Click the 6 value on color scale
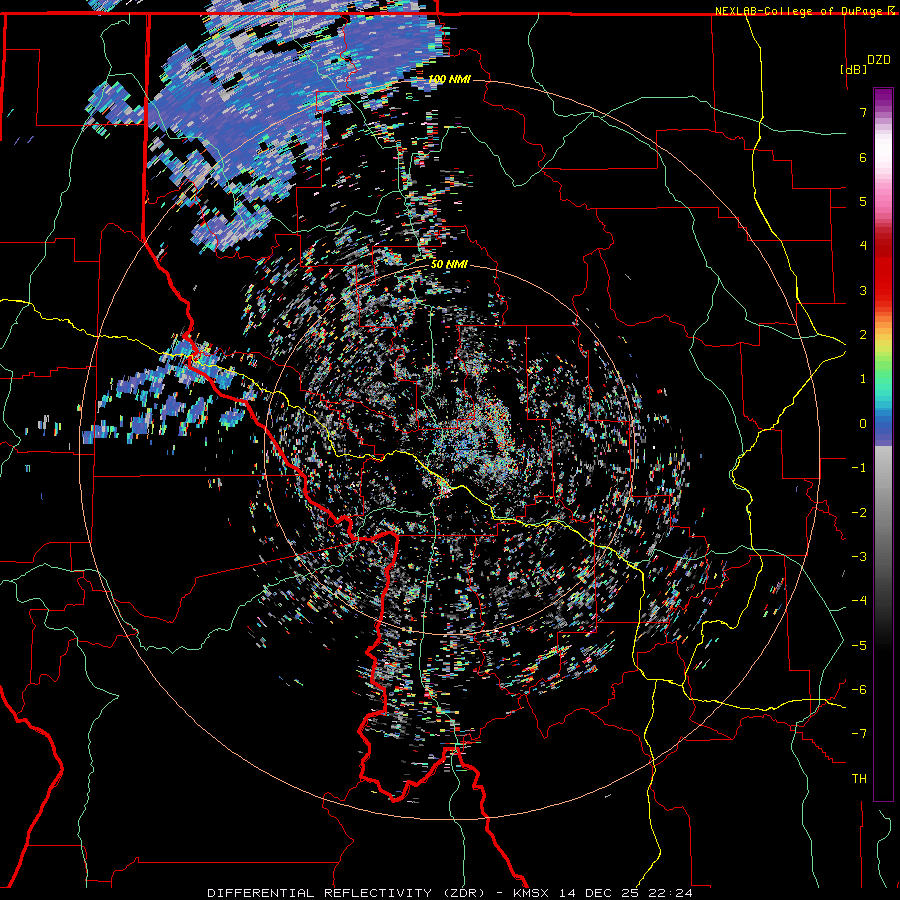 [863, 157]
